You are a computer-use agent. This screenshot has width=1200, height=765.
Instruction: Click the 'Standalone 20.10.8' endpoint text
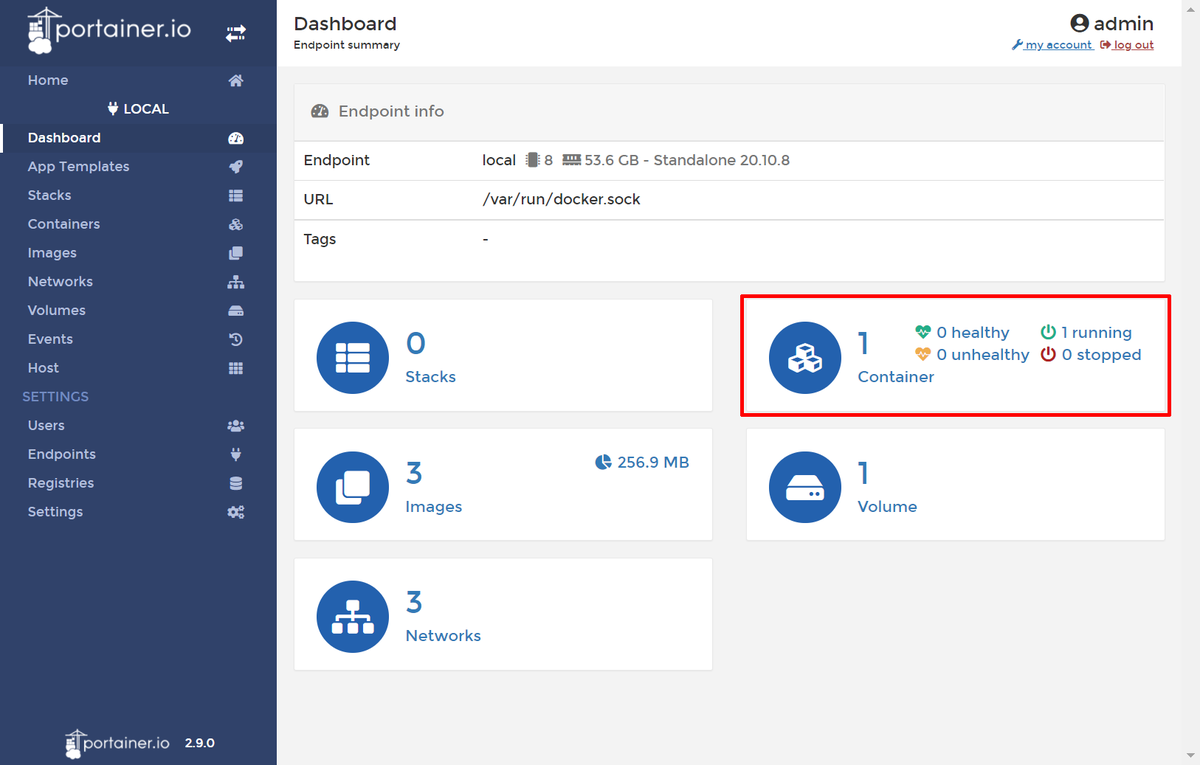click(722, 160)
